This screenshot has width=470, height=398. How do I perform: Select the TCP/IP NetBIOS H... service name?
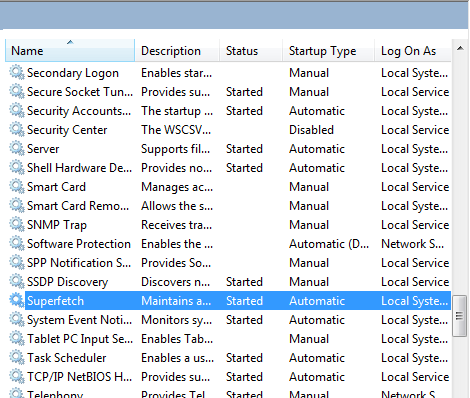pos(79,377)
